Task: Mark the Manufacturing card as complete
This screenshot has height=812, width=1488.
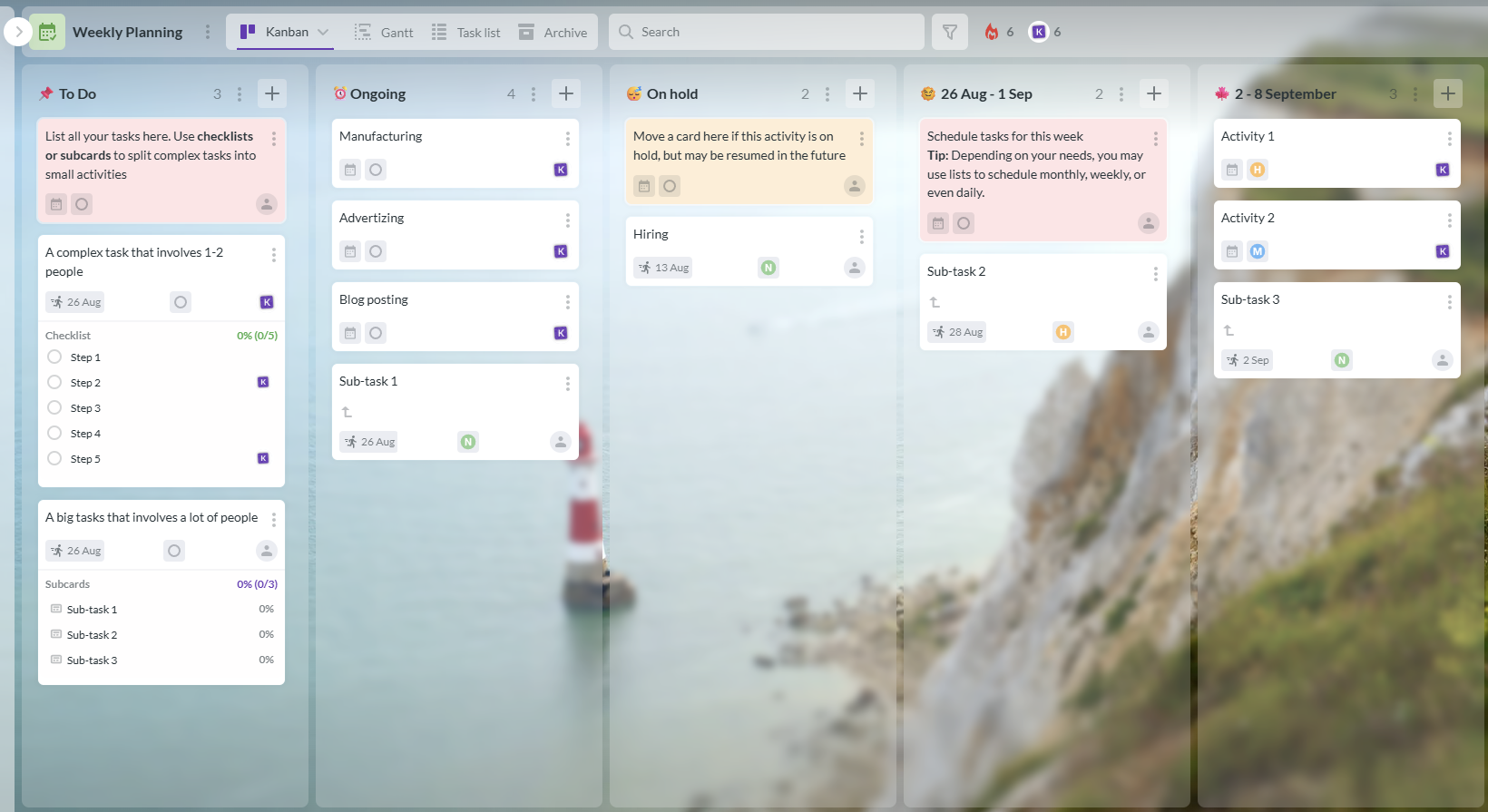Action: pos(376,170)
